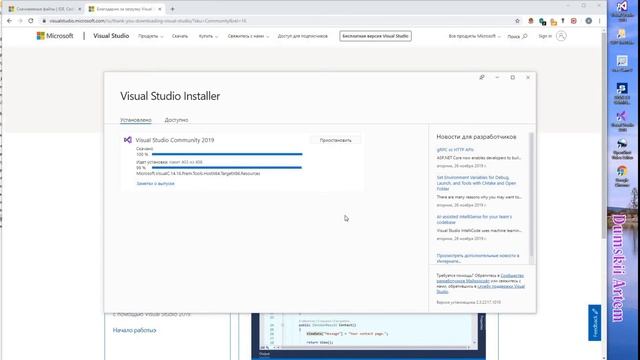Open the Скачать menu item
The width and height of the screenshot is (640, 360).
click(x=180, y=36)
